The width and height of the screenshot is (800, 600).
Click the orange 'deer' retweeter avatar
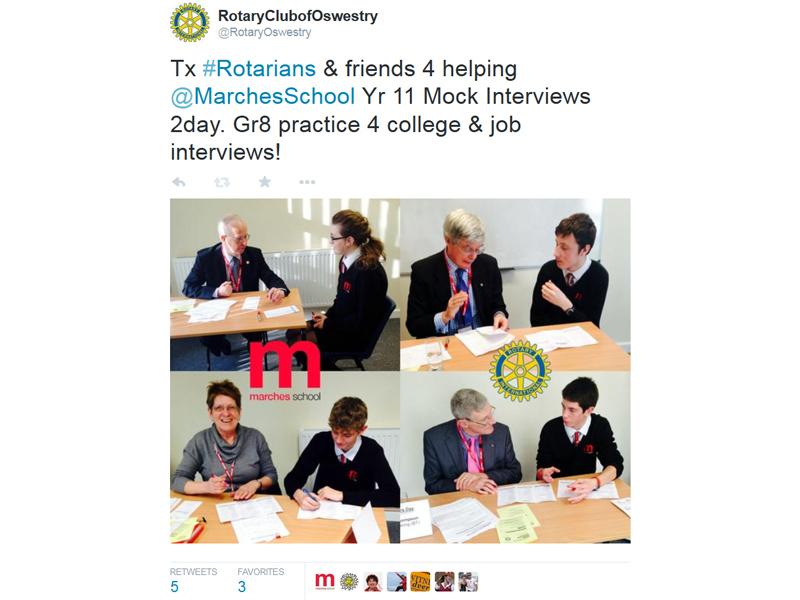click(420, 581)
